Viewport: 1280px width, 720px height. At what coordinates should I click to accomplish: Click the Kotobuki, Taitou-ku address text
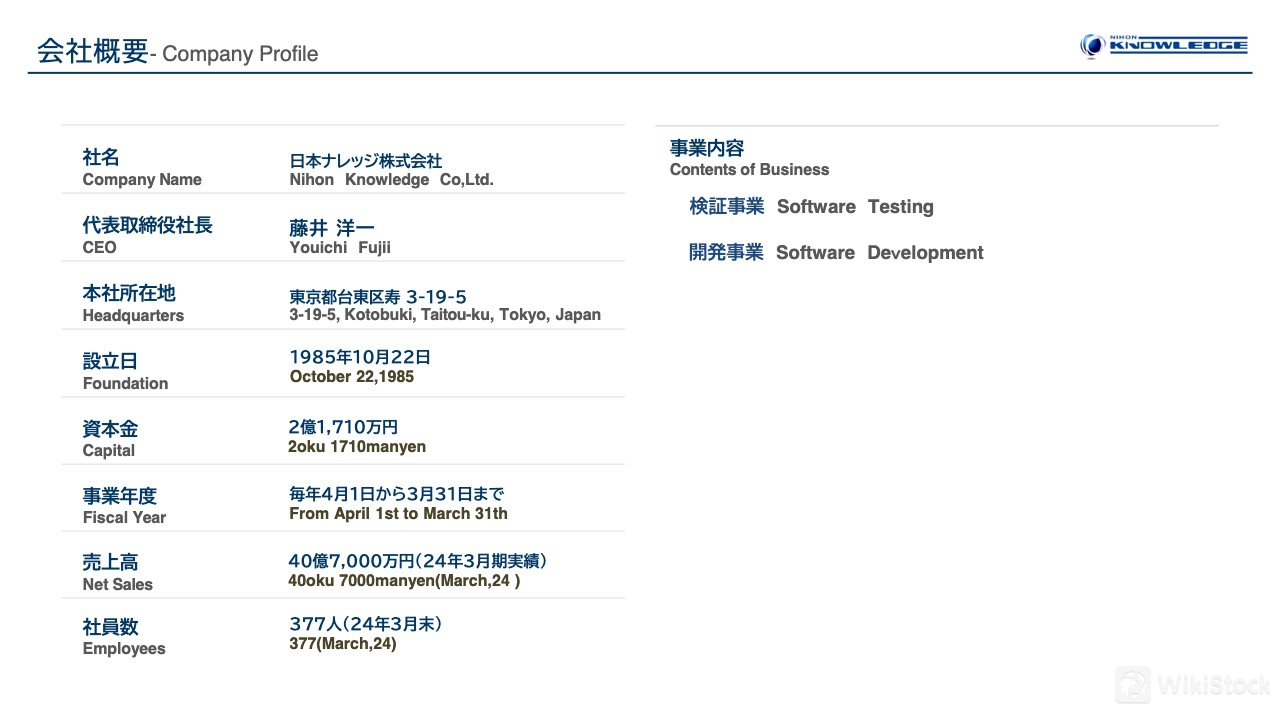[x=445, y=314]
